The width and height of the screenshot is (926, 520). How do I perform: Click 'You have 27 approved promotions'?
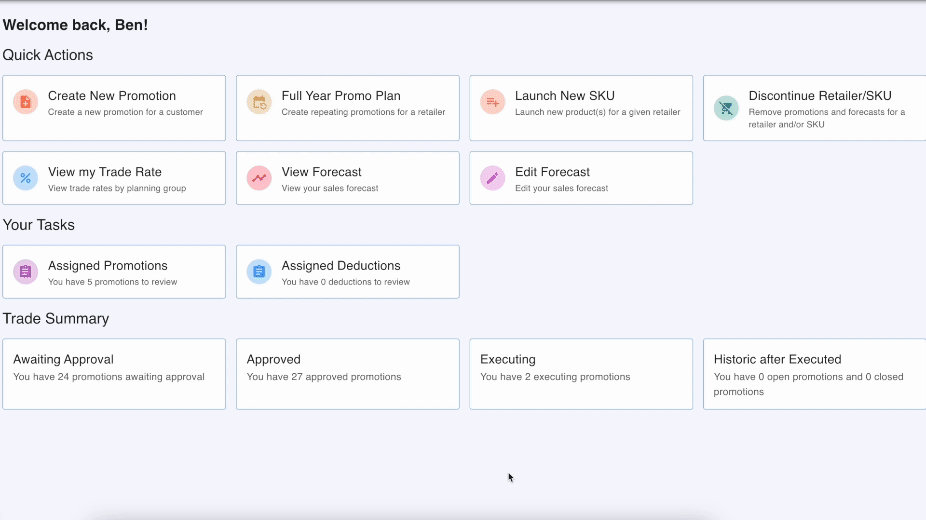324,377
